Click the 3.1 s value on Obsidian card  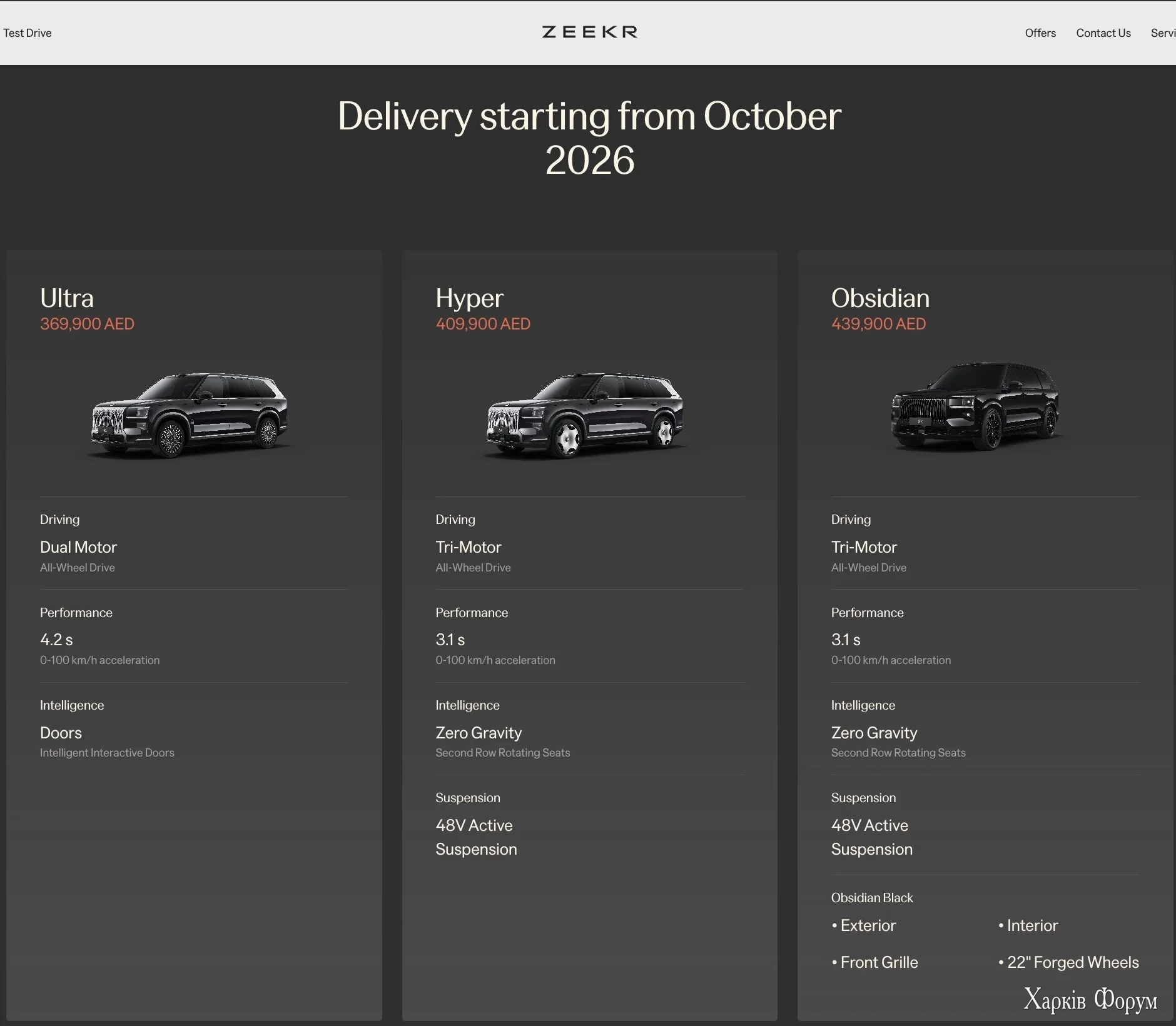pos(846,640)
